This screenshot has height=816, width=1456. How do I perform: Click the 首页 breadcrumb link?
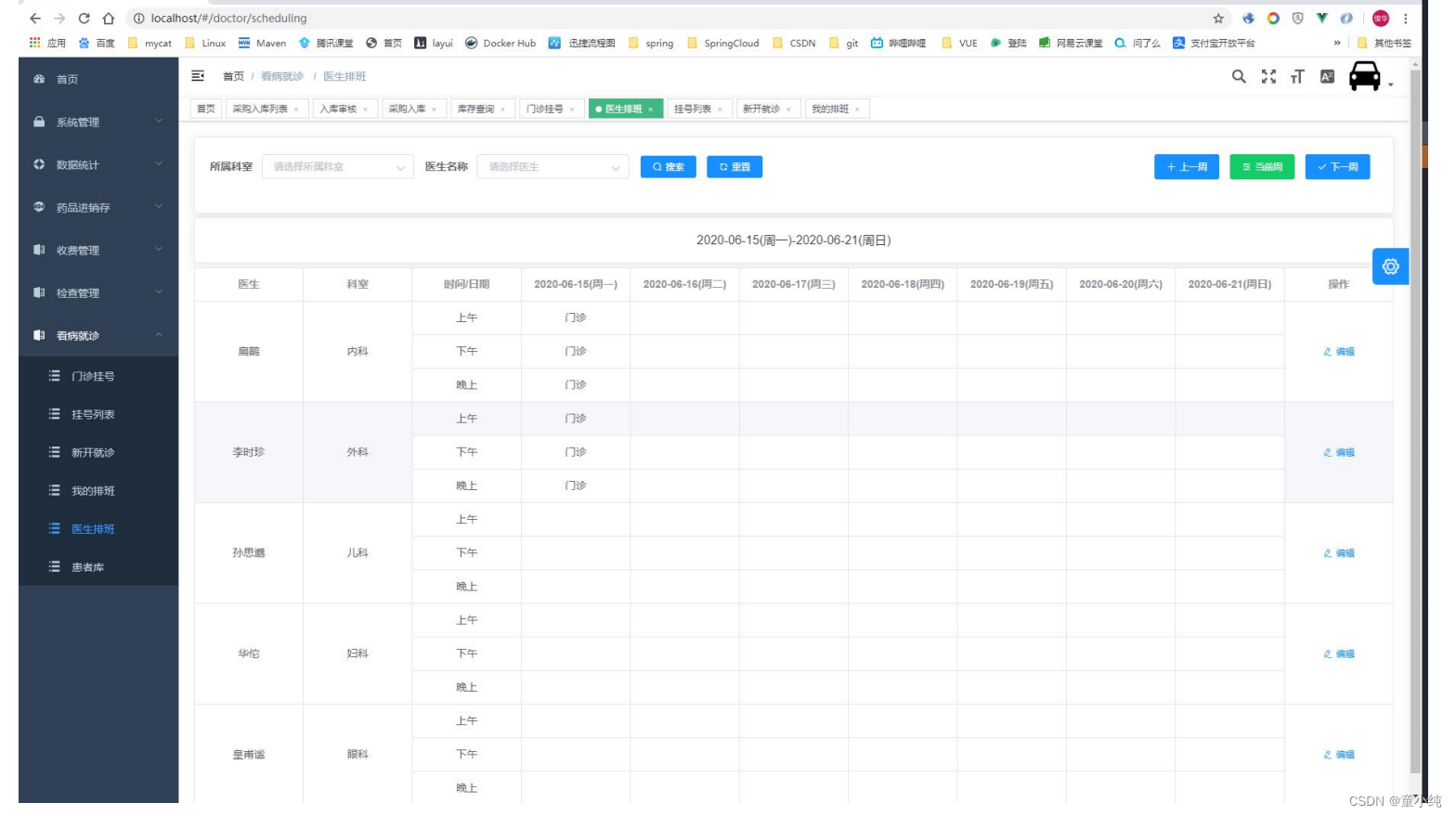tap(233, 76)
